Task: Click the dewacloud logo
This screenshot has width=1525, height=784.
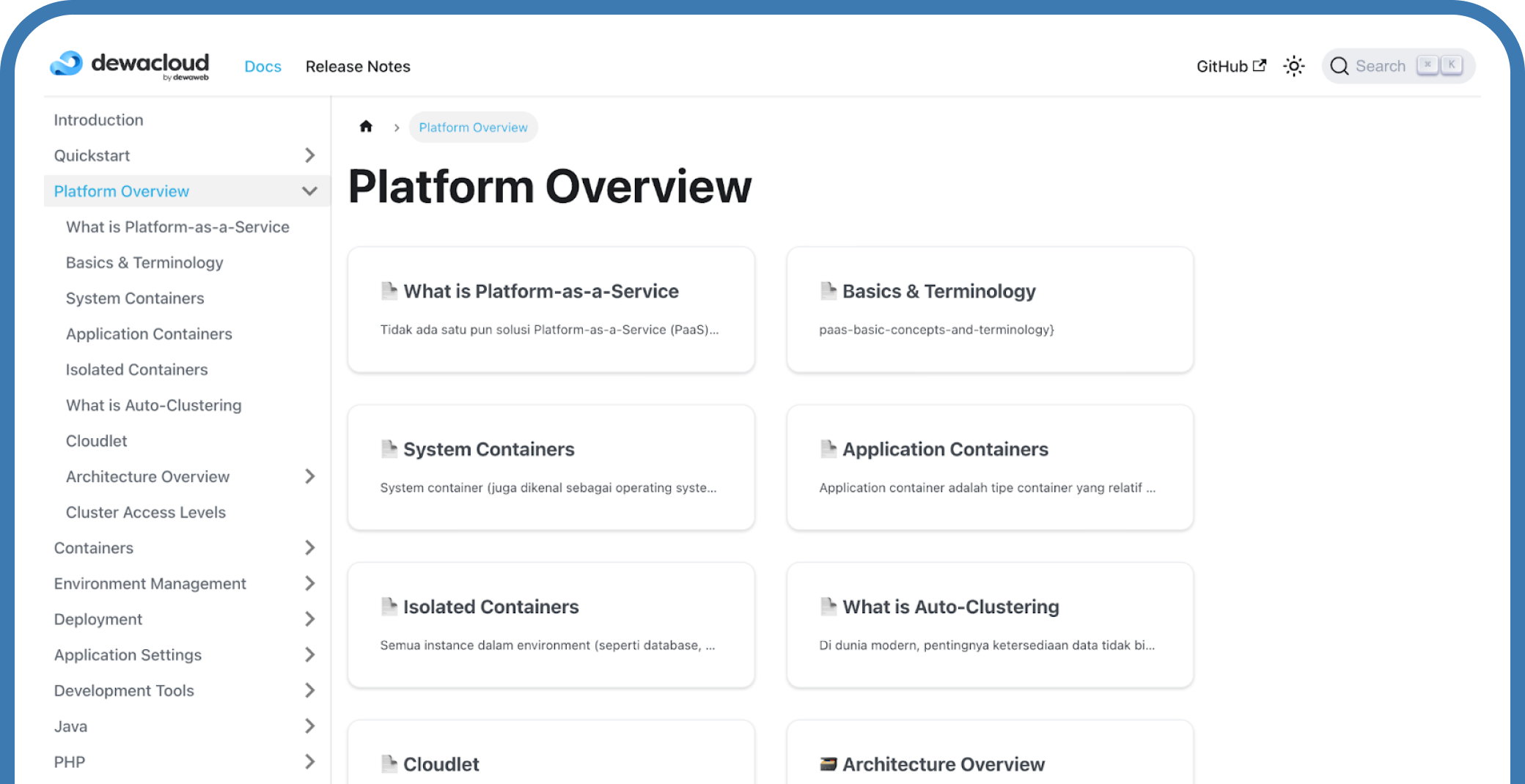Action: 129,65
